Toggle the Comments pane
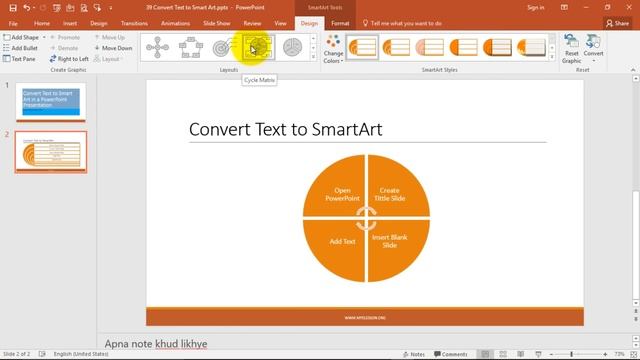 [x=451, y=354]
